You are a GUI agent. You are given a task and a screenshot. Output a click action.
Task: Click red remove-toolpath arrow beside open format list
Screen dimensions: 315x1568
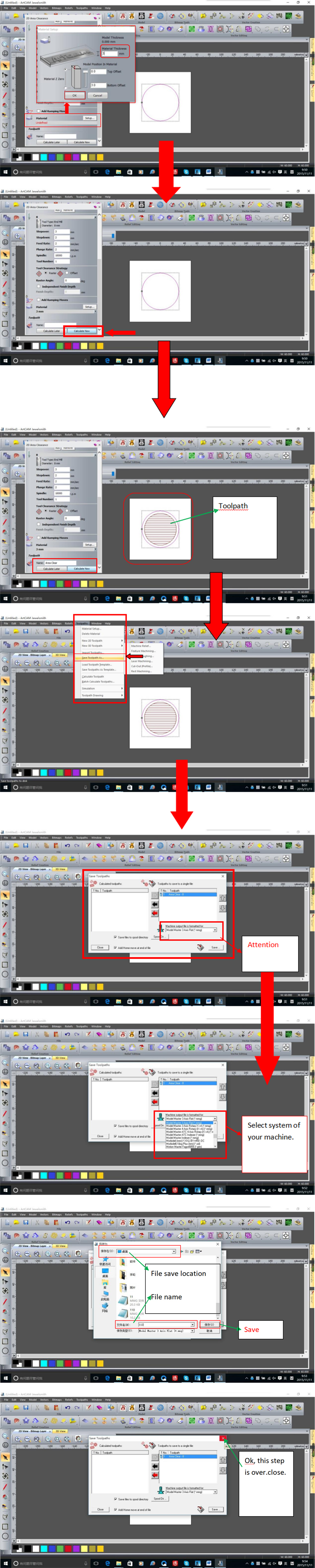pyautogui.click(x=154, y=1101)
